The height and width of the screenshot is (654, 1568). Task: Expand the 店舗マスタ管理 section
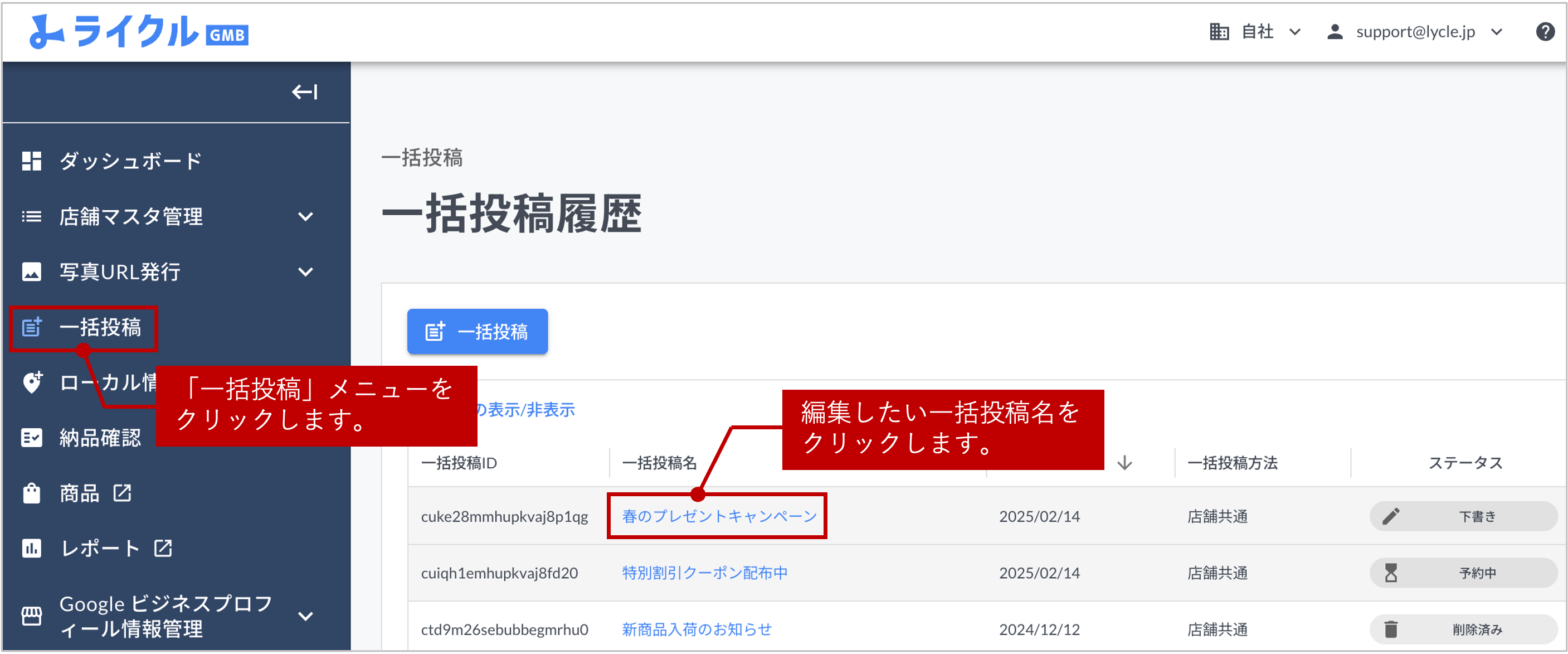click(x=306, y=217)
